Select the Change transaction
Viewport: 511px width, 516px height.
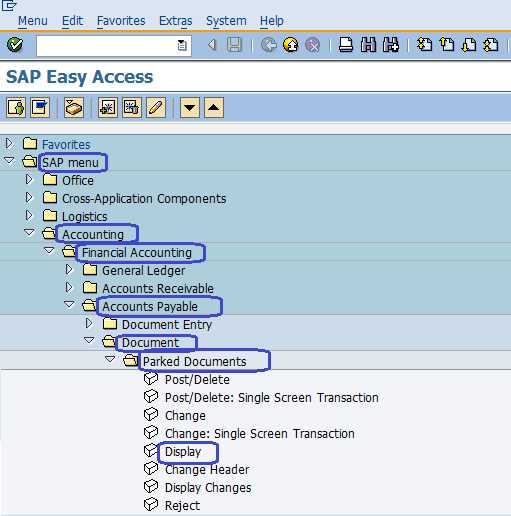[185, 416]
